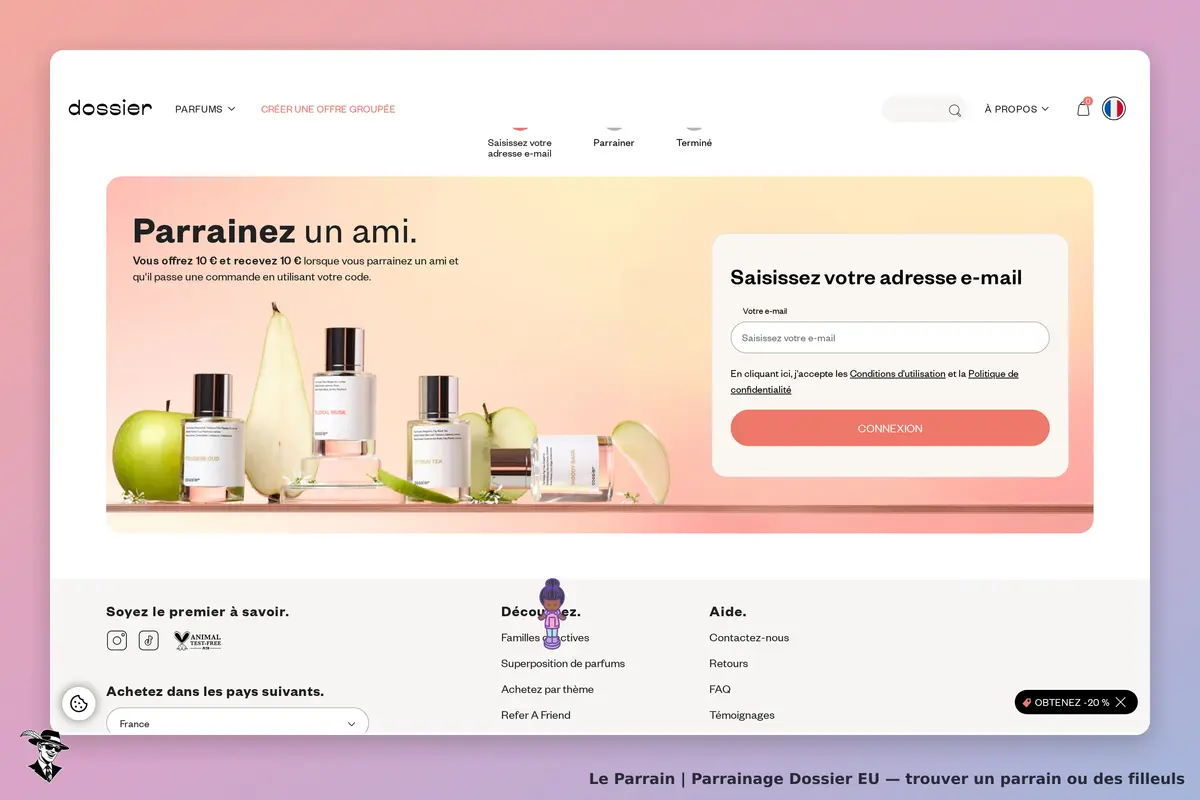Click 'Soyez le premier à savoir.' text
The width and height of the screenshot is (1200, 800).
click(198, 612)
